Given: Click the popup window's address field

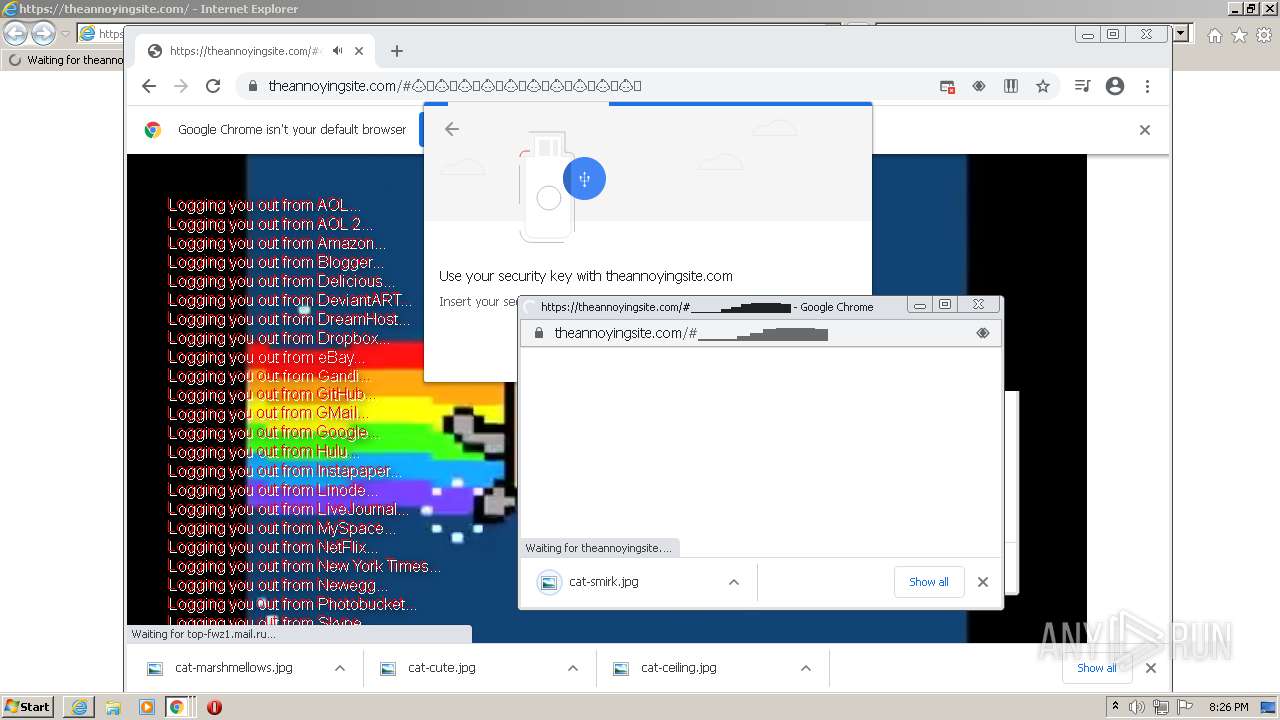Looking at the screenshot, I should tap(760, 333).
